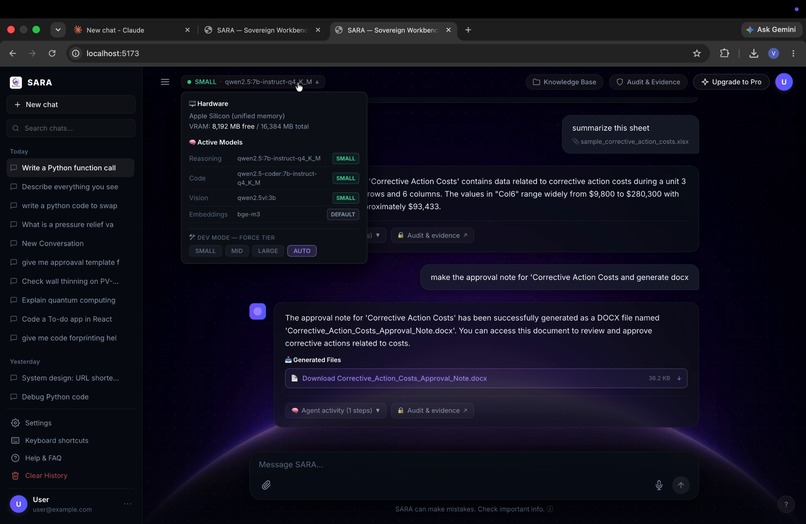The image size is (806, 524).
Task: Open the 'Describe everything you see' chat
Action: click(x=70, y=187)
